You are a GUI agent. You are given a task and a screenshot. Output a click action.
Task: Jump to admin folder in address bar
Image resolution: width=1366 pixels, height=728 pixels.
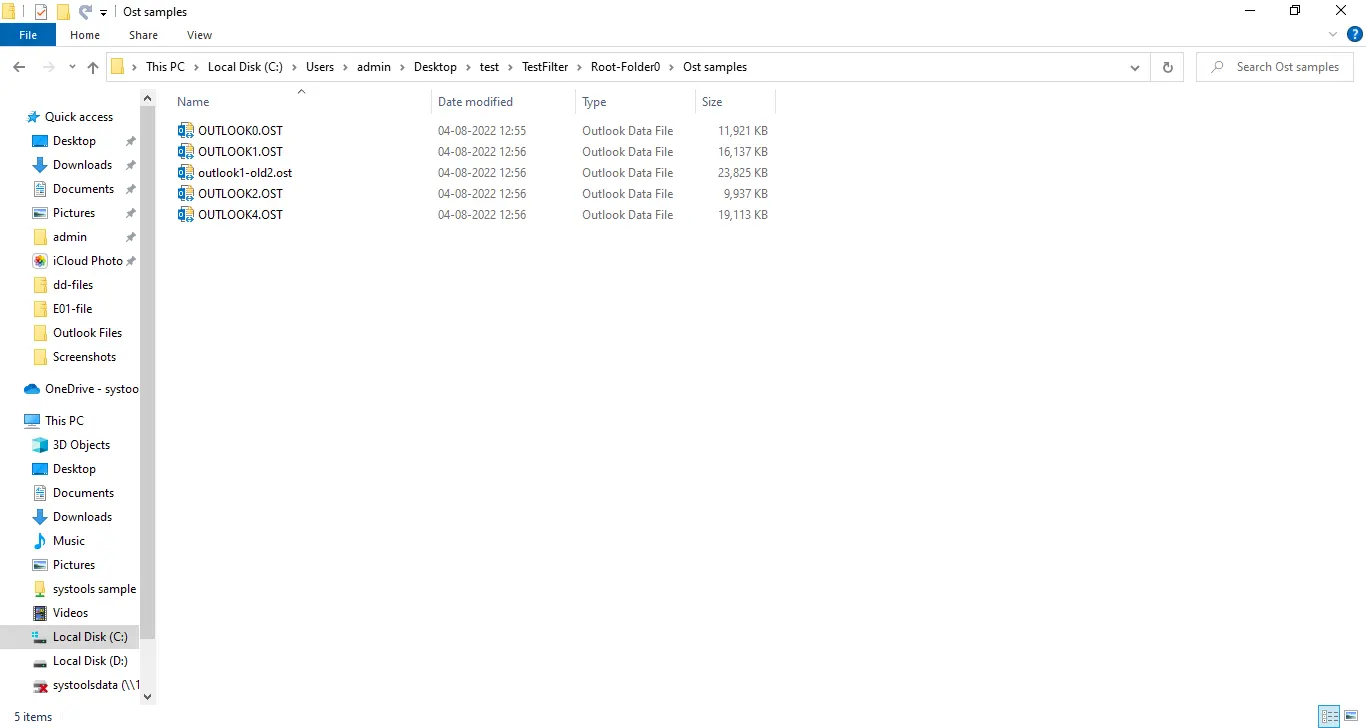tap(374, 67)
